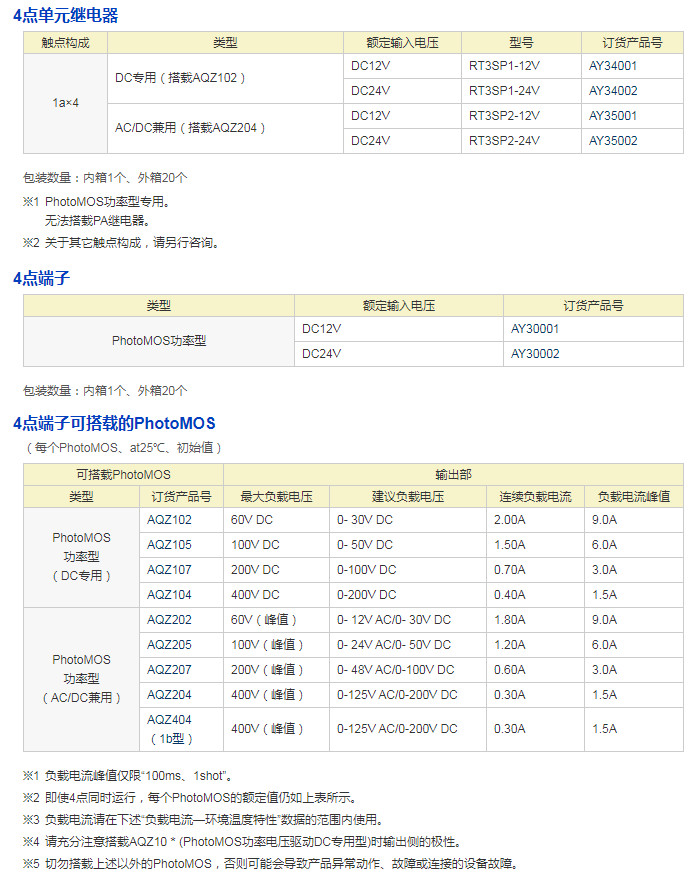Click the 负载电流峰值 column header
This screenshot has height=880, width=692.
[x=634, y=497]
